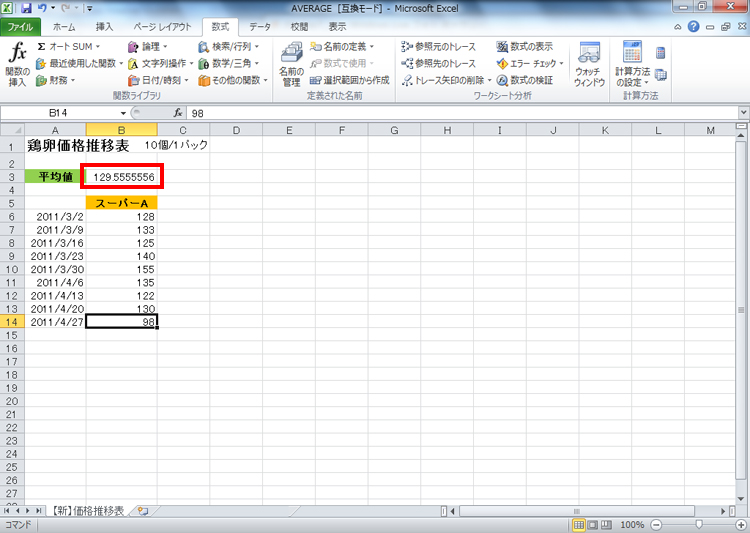This screenshot has height=533, width=750.
Task: Toggle Show Formulas (数式の表示)
Action: coord(525,46)
